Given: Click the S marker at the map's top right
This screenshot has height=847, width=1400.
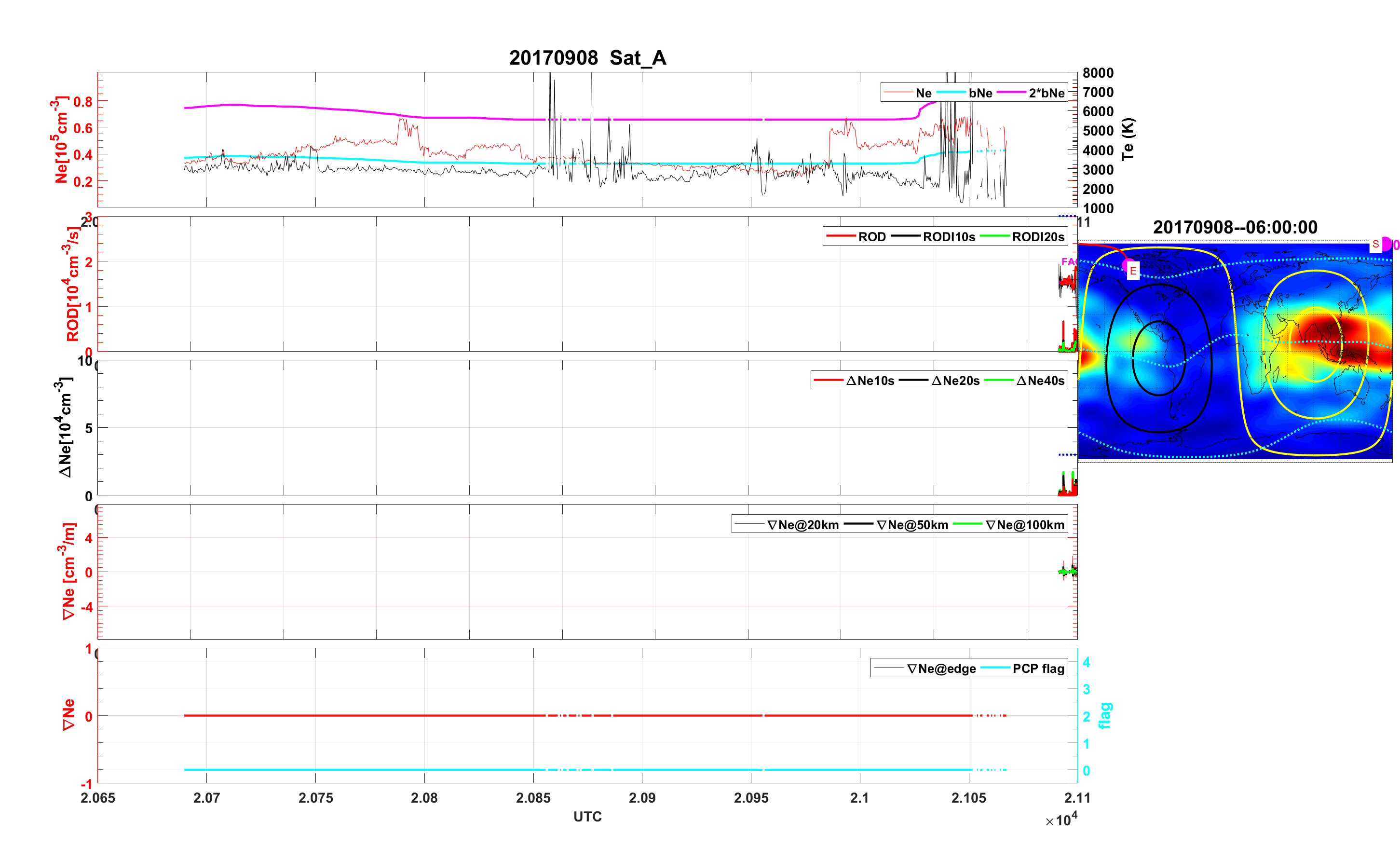Looking at the screenshot, I should 1375,244.
